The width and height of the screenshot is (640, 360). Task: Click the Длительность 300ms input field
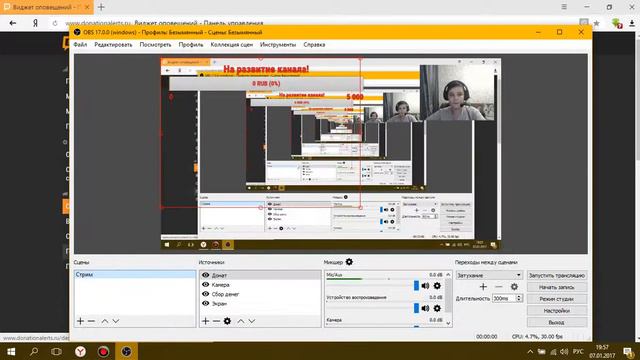pyautogui.click(x=504, y=298)
